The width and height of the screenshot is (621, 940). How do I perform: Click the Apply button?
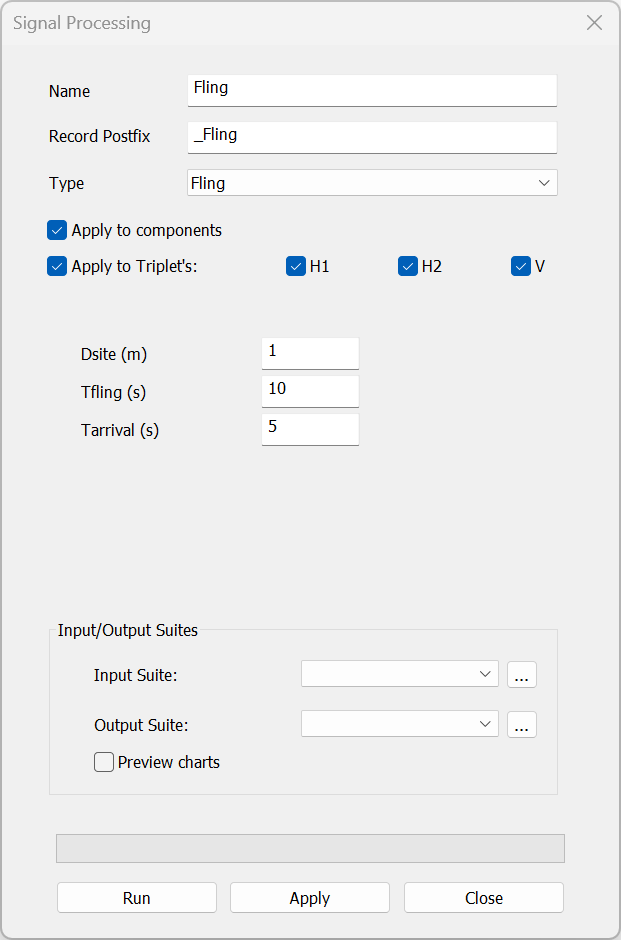tap(309, 898)
